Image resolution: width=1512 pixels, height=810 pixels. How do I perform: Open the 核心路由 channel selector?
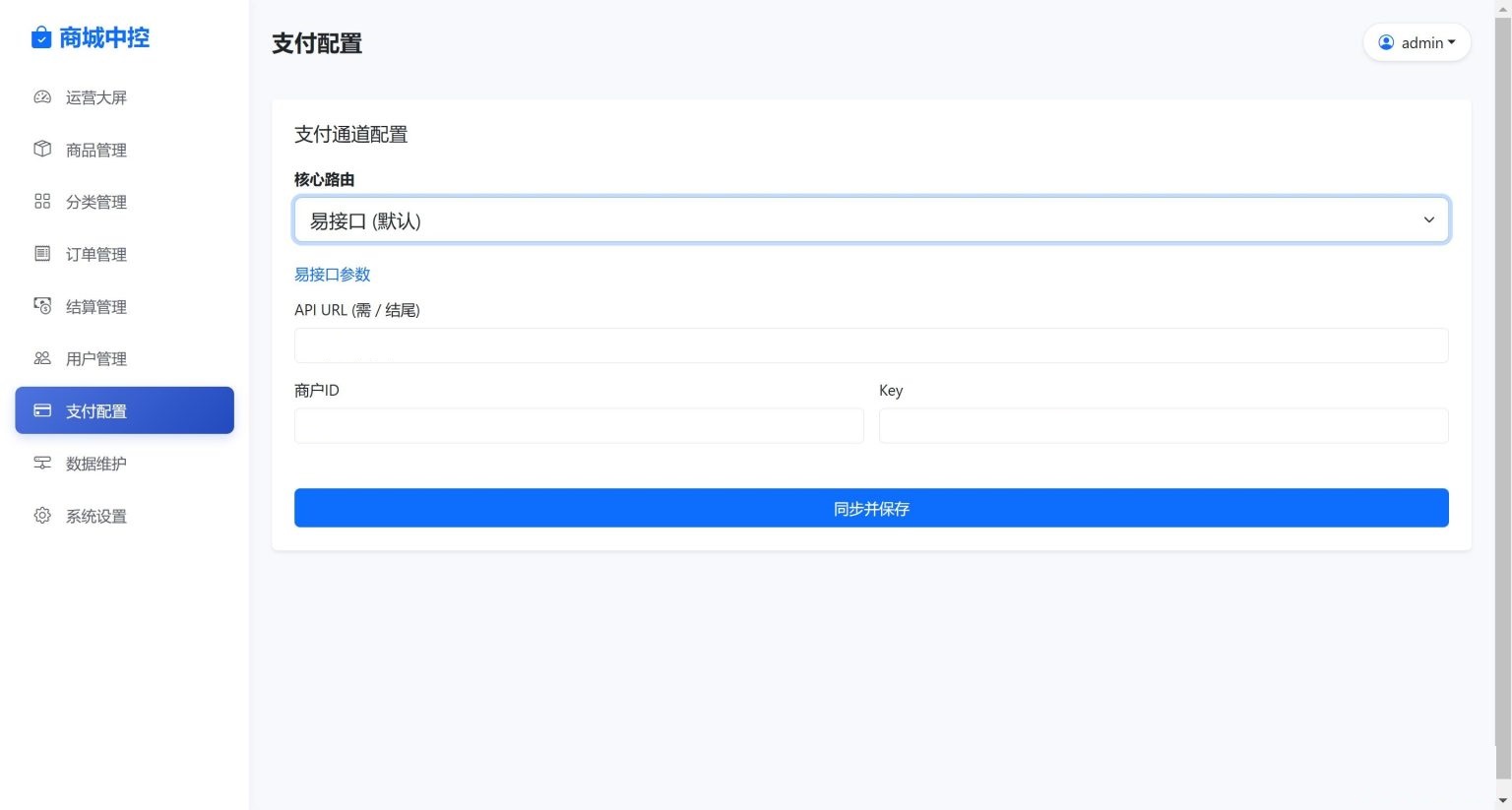click(870, 218)
